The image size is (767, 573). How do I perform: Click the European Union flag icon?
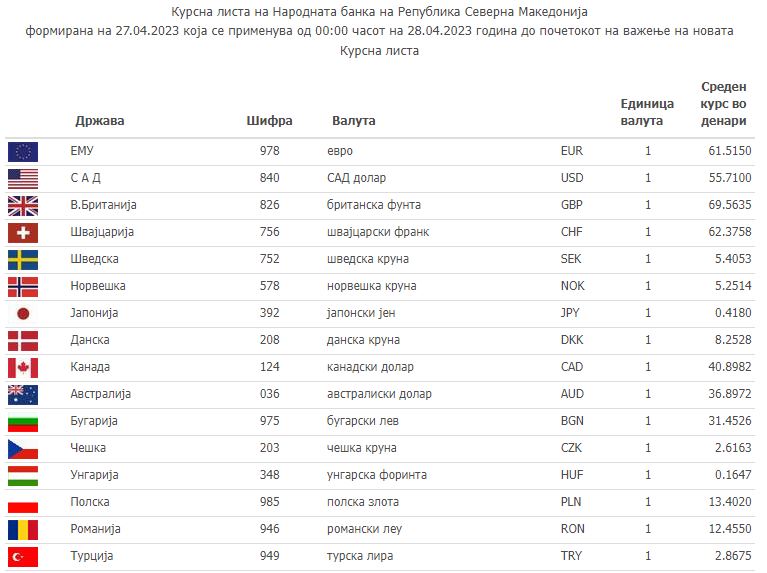click(x=22, y=152)
